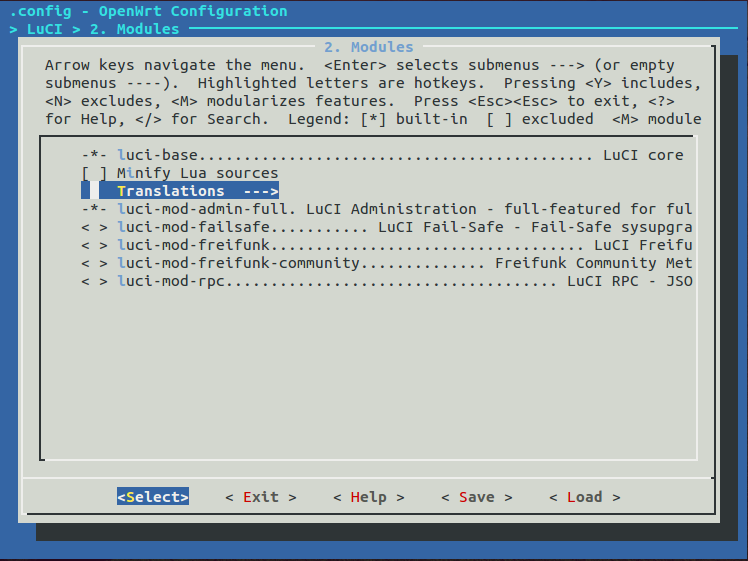Click the 2. Modules dialog heading
The image size is (748, 561).
click(x=369, y=47)
